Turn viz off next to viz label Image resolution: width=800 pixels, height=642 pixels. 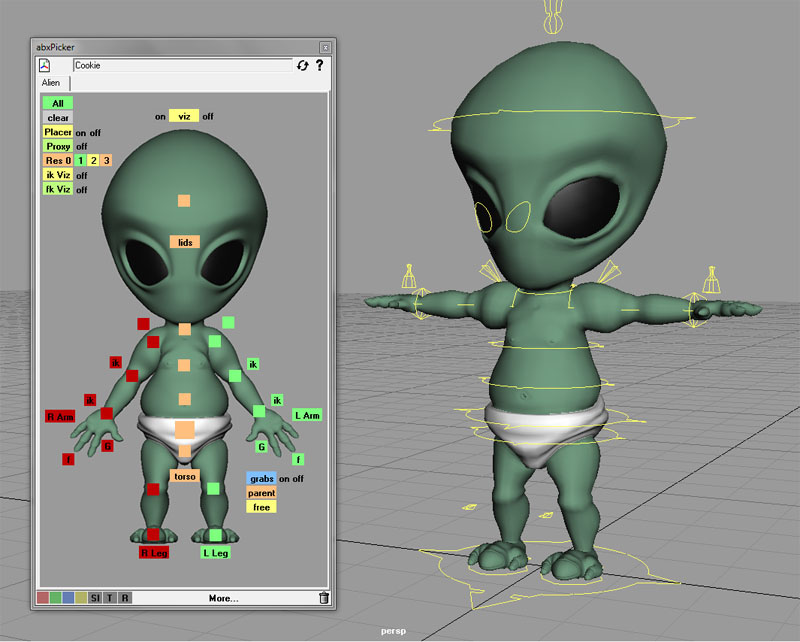point(208,116)
